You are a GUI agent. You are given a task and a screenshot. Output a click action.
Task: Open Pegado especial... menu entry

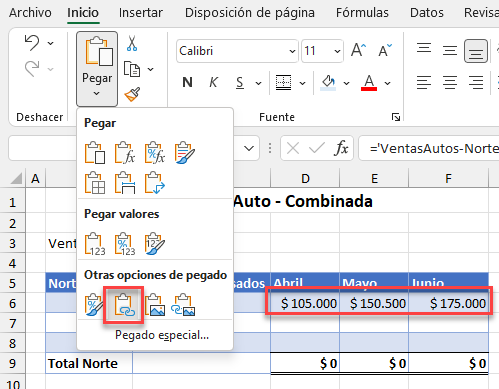point(162,335)
